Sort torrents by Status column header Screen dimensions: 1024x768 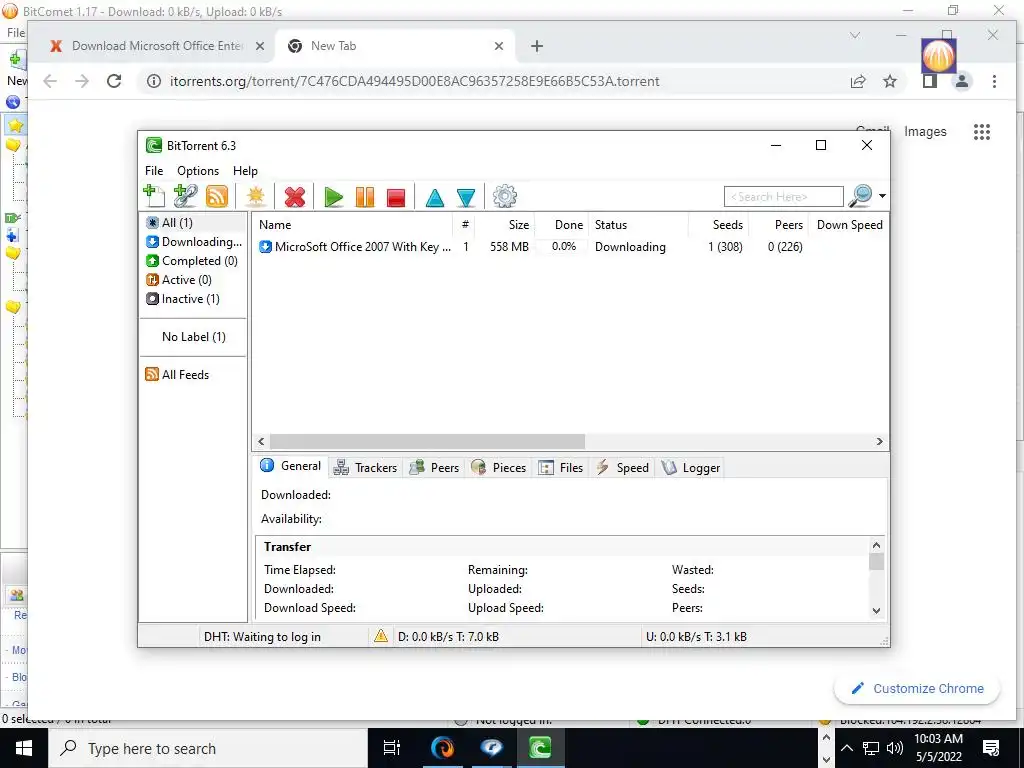tap(638, 225)
